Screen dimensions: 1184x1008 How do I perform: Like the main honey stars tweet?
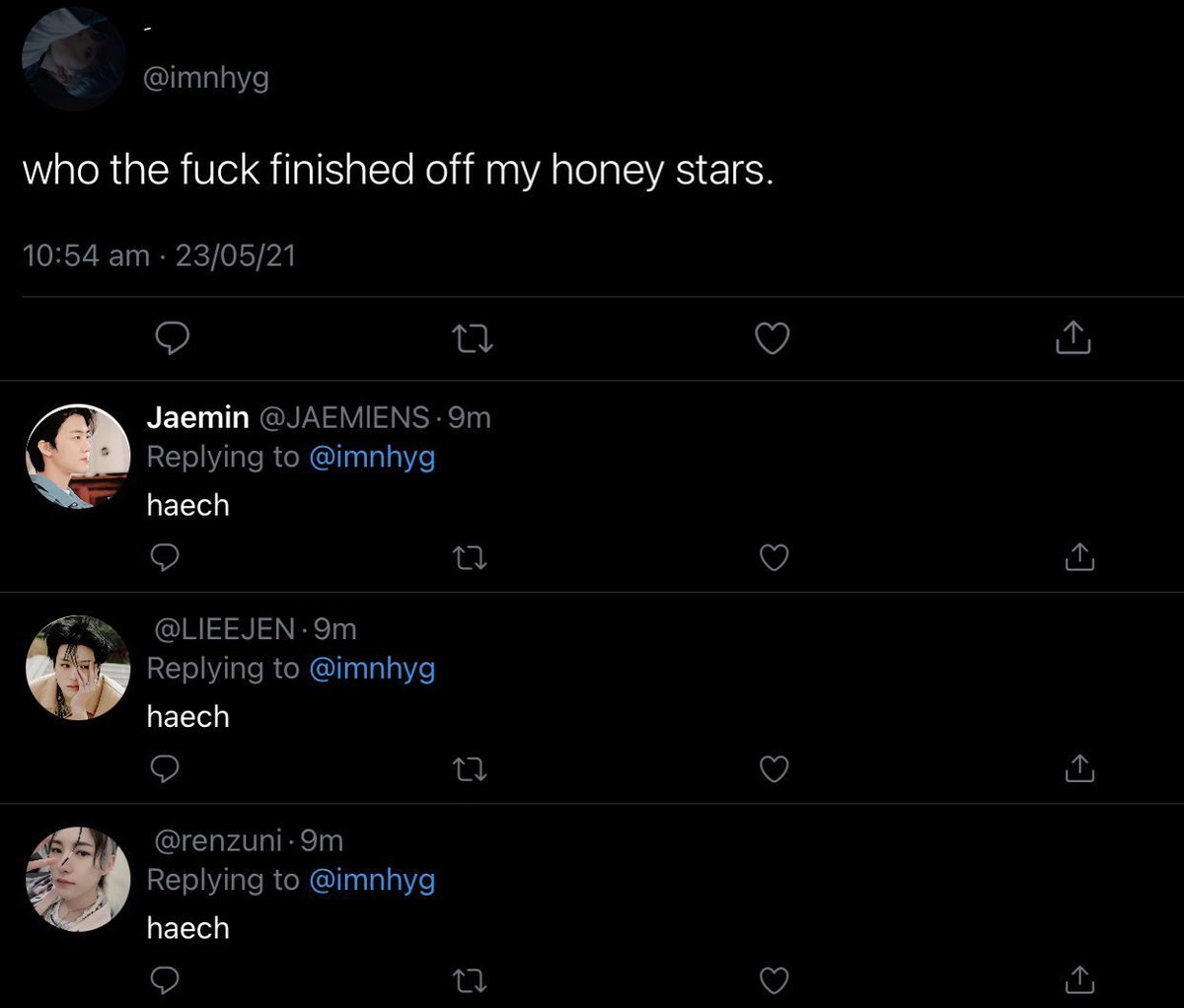(772, 339)
